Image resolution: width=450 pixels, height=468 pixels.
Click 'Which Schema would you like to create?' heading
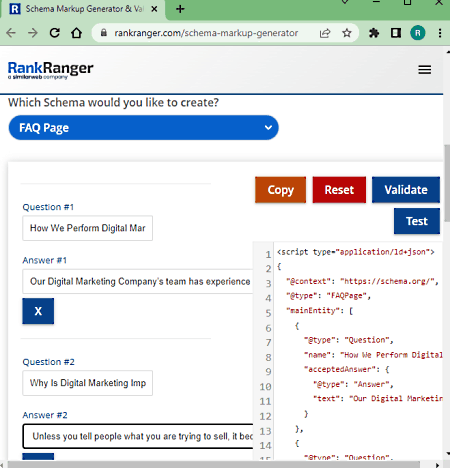point(113,102)
